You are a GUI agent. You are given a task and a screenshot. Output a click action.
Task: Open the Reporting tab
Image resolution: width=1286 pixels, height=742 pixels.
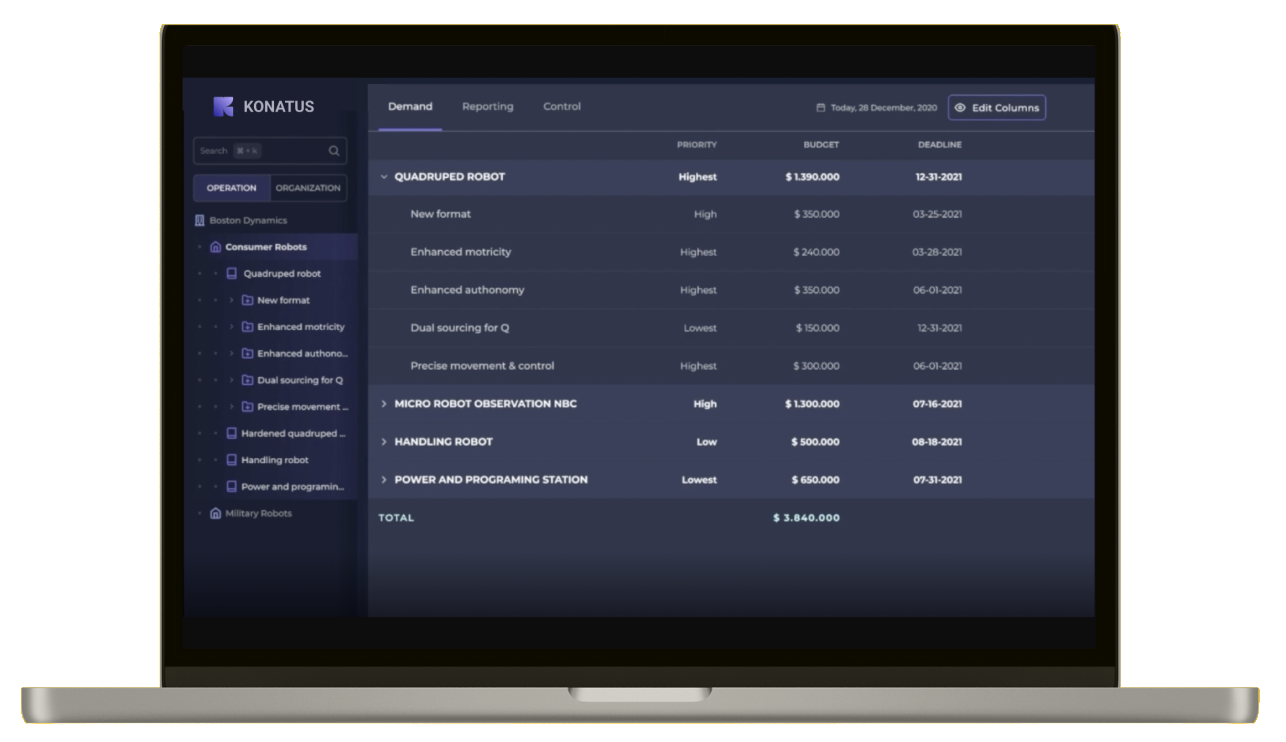pyautogui.click(x=488, y=107)
